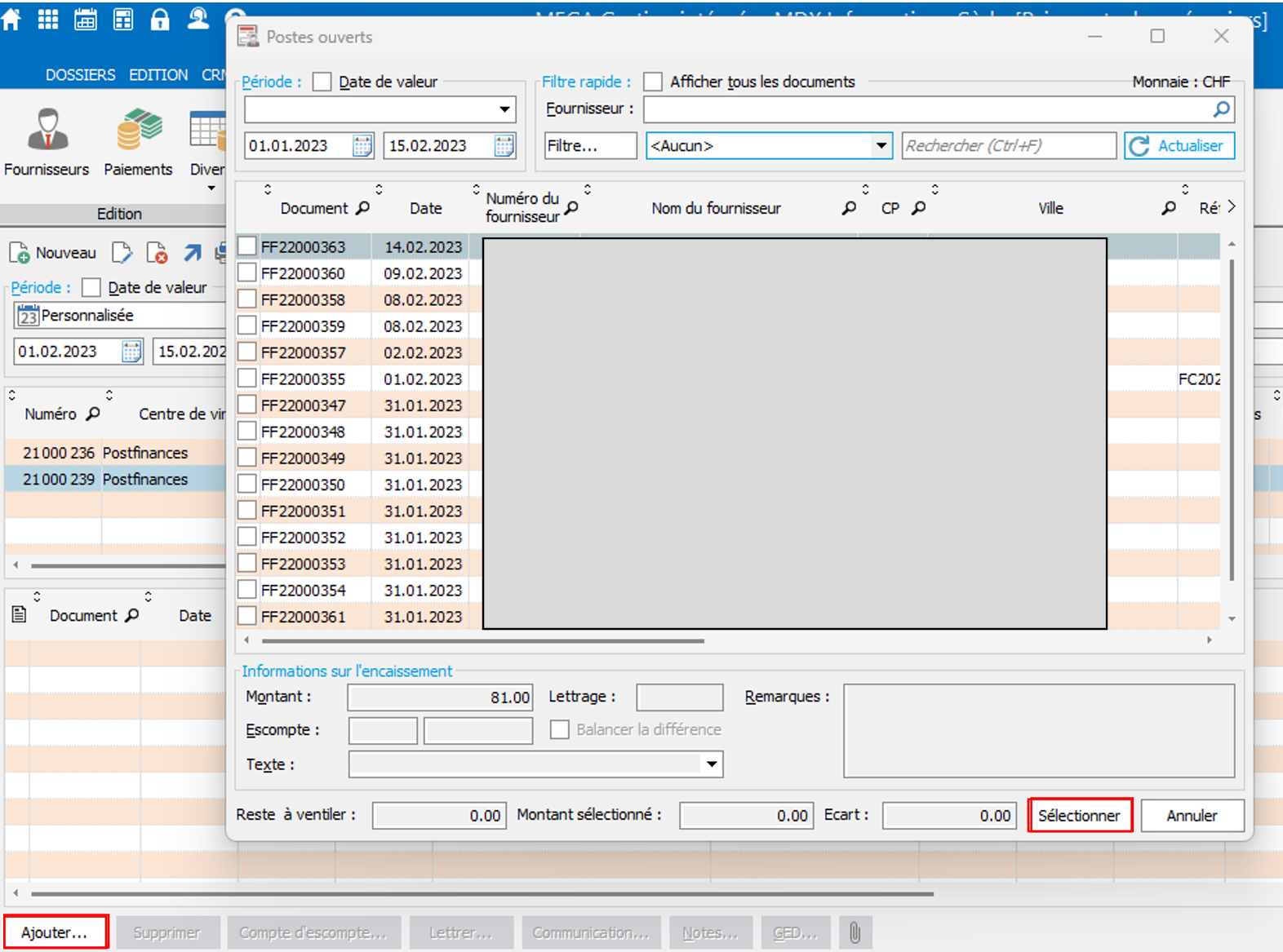Expand the Divers ribbon arrow
This screenshot has width=1283, height=952.
[211, 188]
